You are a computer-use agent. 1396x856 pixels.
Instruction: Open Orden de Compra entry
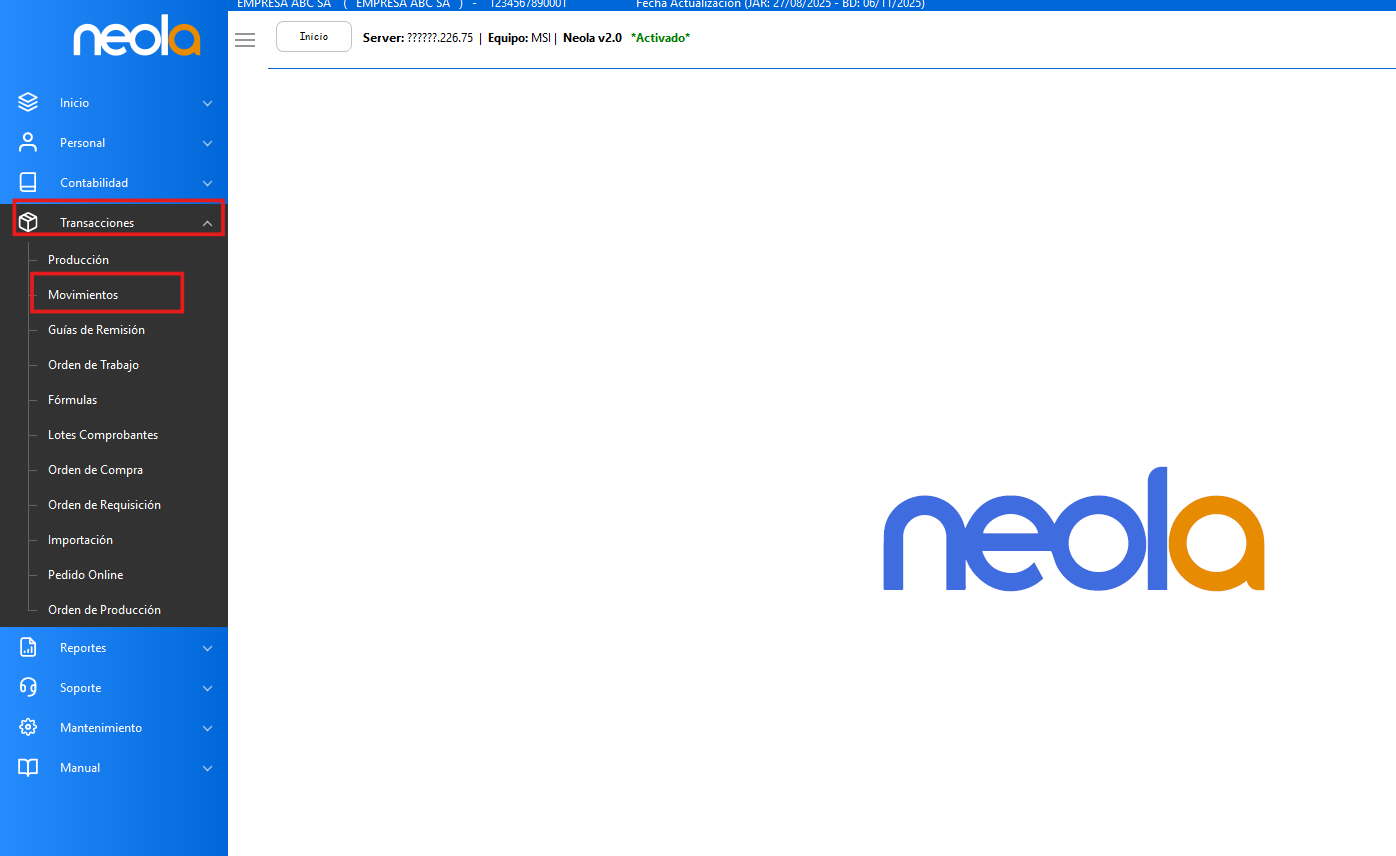click(x=95, y=470)
